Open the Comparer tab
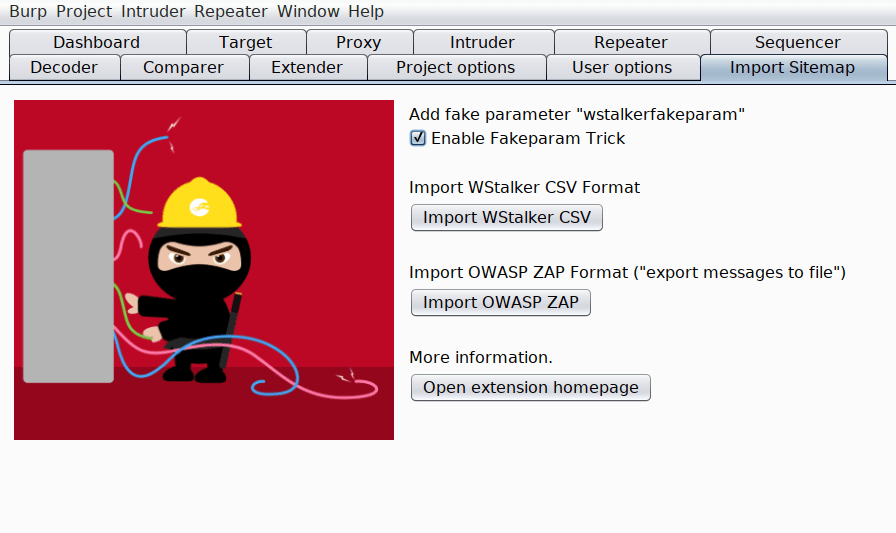The width and height of the screenshot is (896, 533). click(x=183, y=67)
